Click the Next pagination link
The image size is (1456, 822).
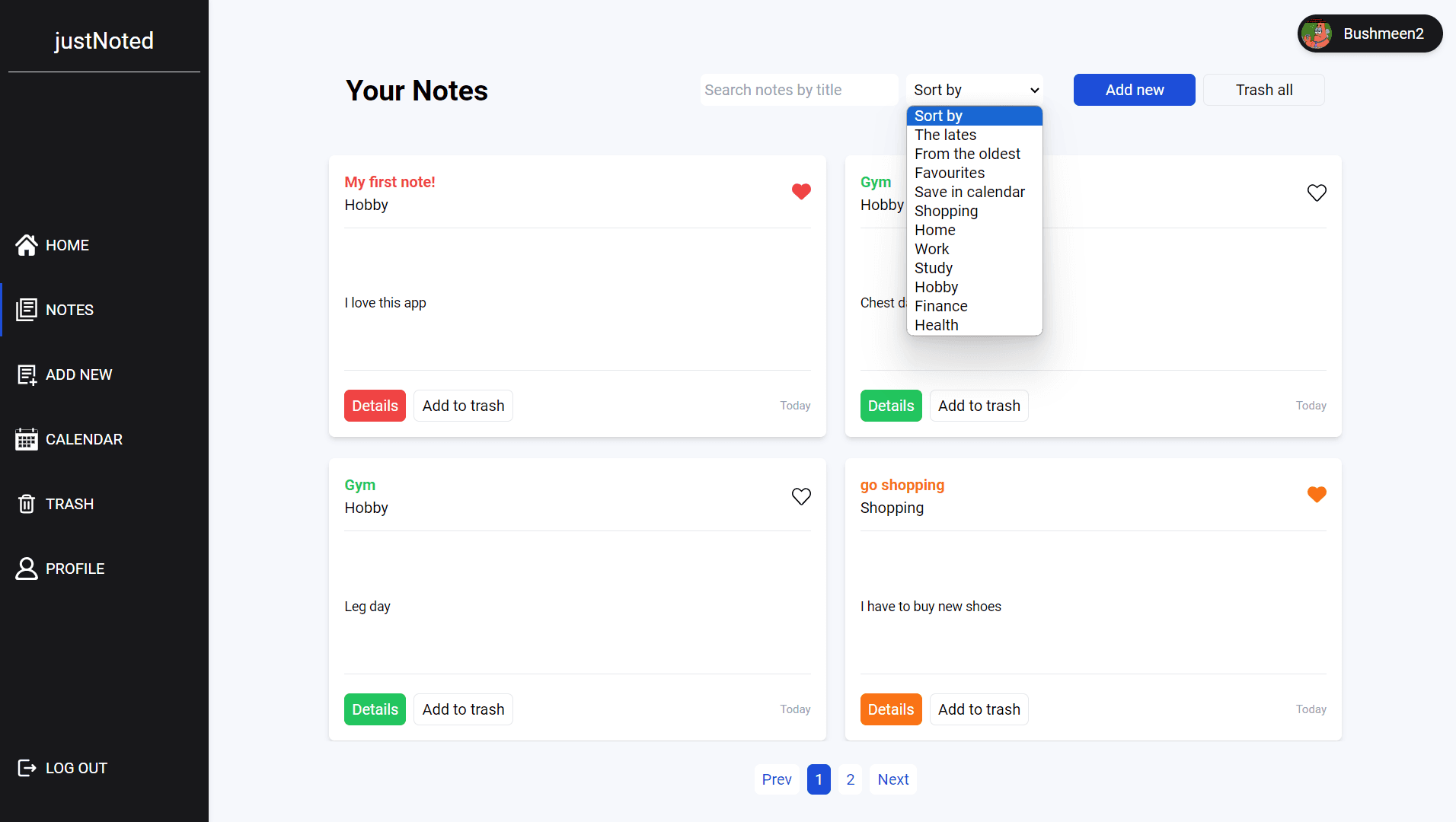(893, 779)
